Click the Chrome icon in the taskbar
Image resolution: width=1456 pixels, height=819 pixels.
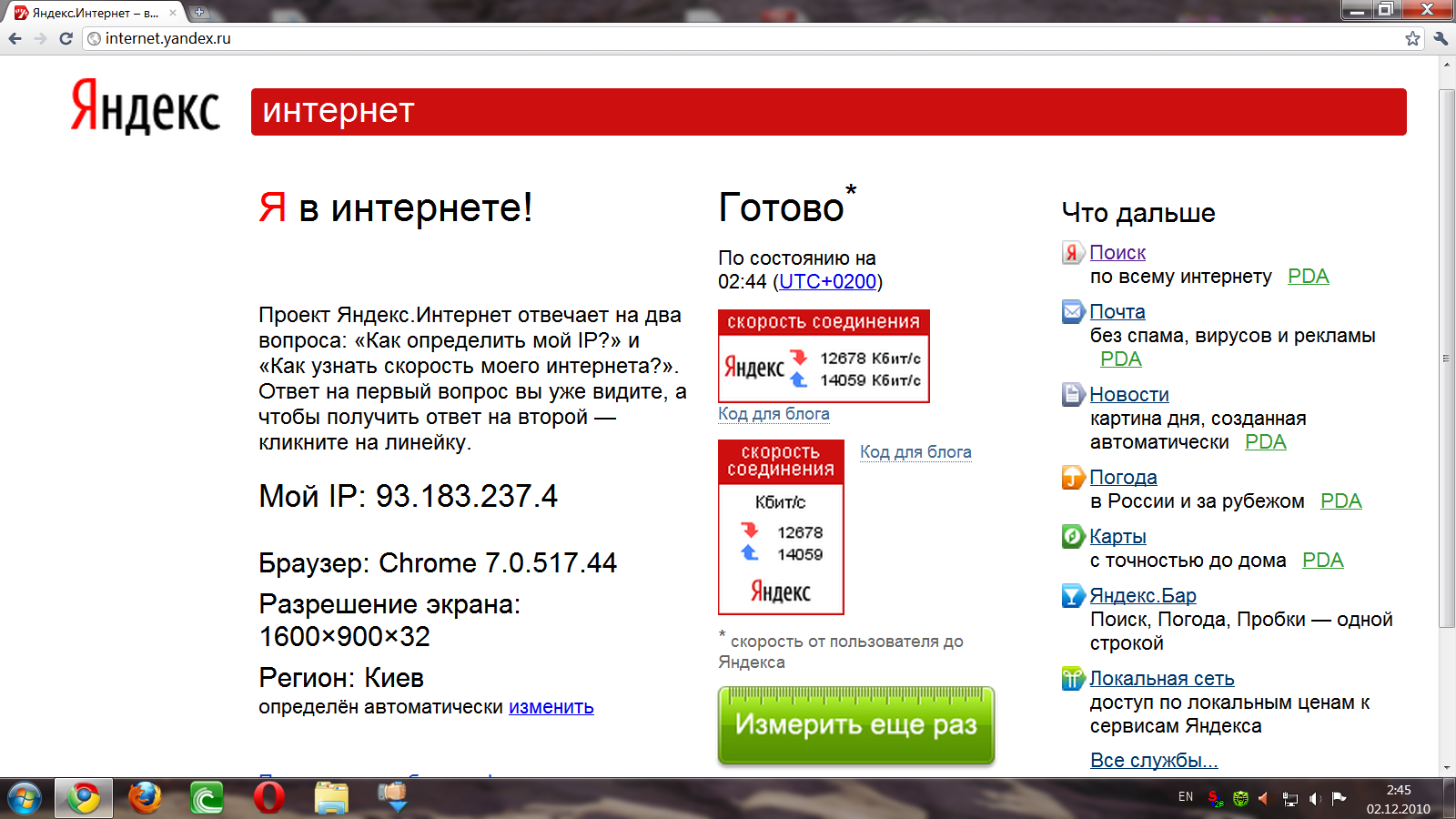tap(84, 798)
